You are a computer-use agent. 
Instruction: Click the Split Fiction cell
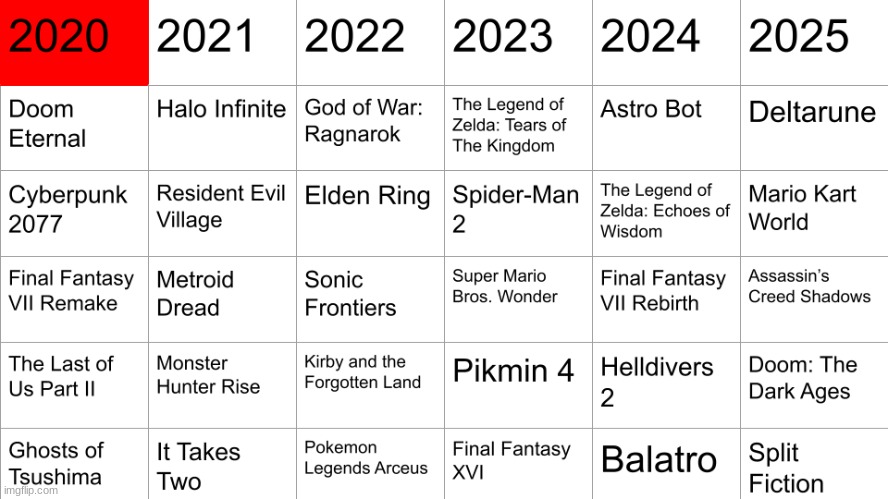tap(814, 464)
